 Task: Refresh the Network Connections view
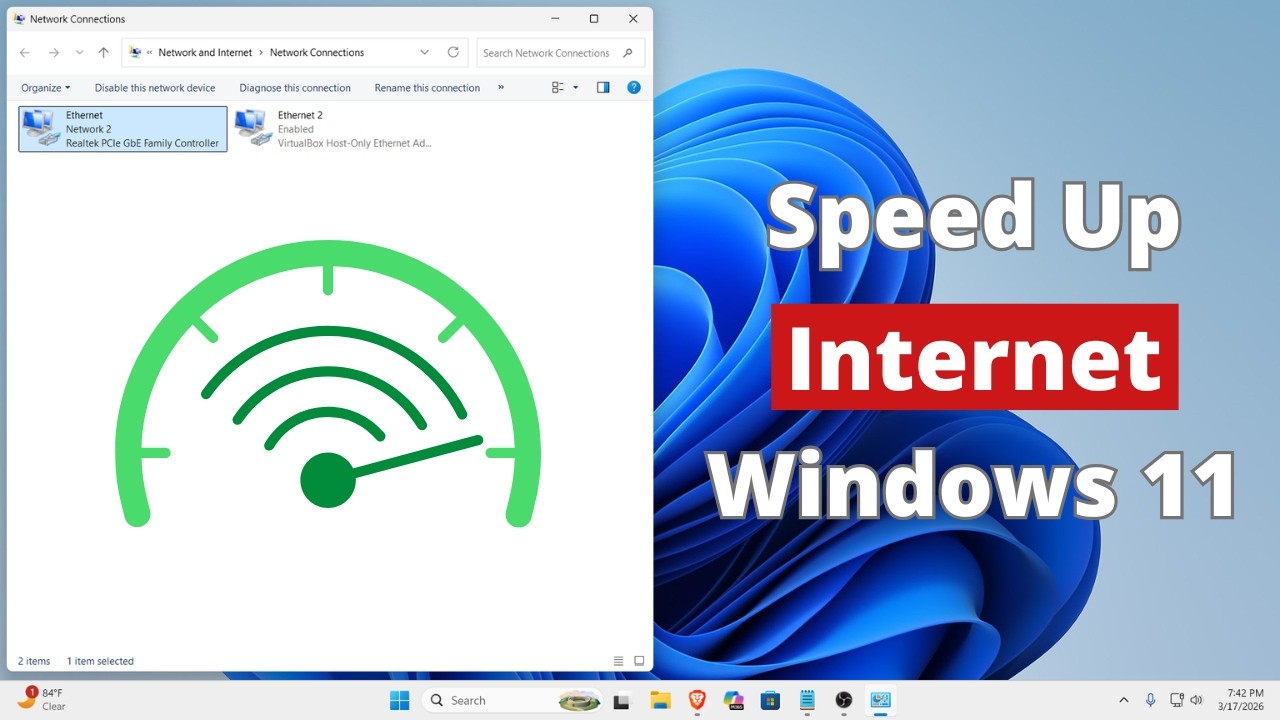tap(453, 53)
